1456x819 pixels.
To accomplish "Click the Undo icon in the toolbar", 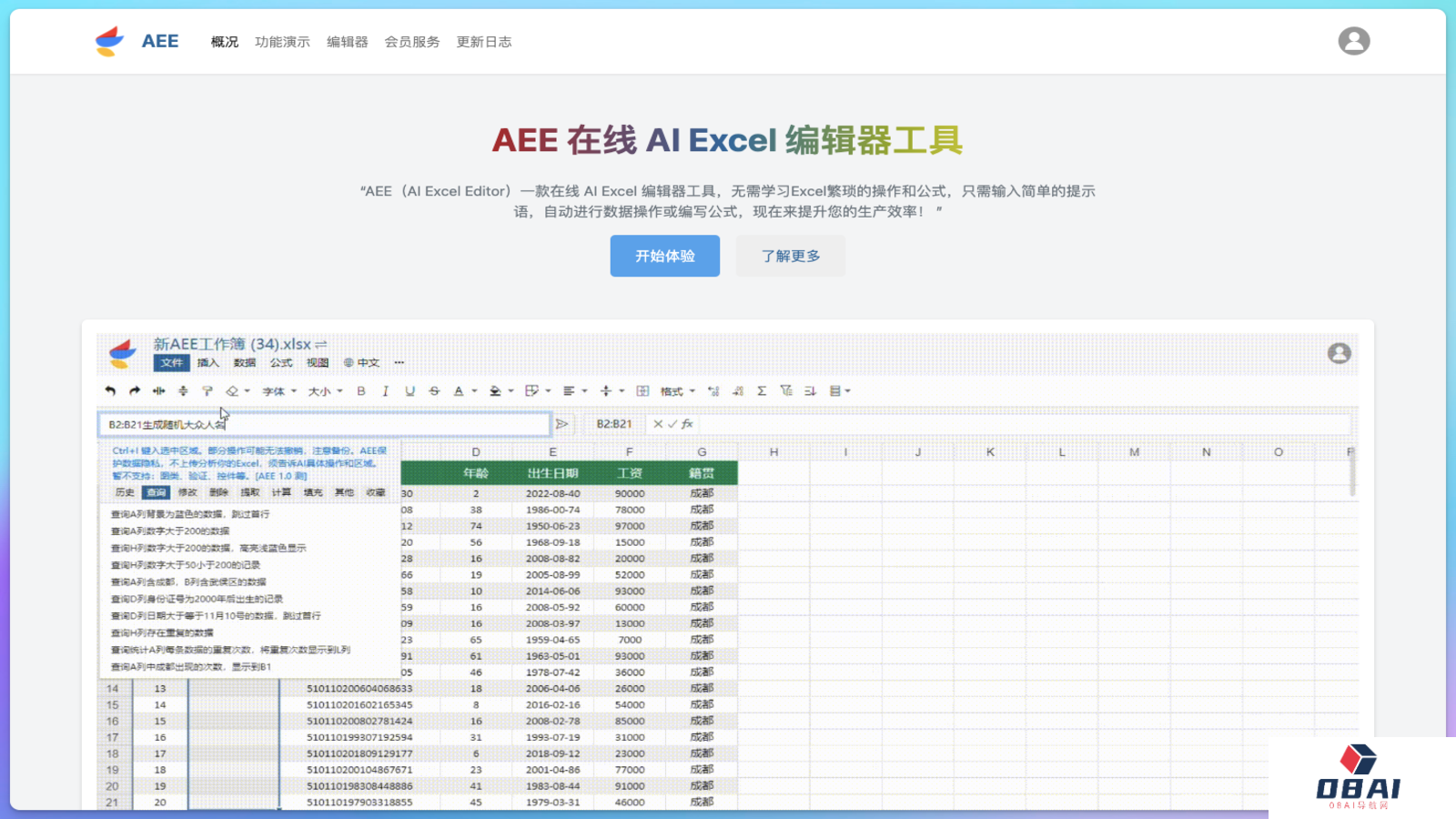I will [107, 390].
